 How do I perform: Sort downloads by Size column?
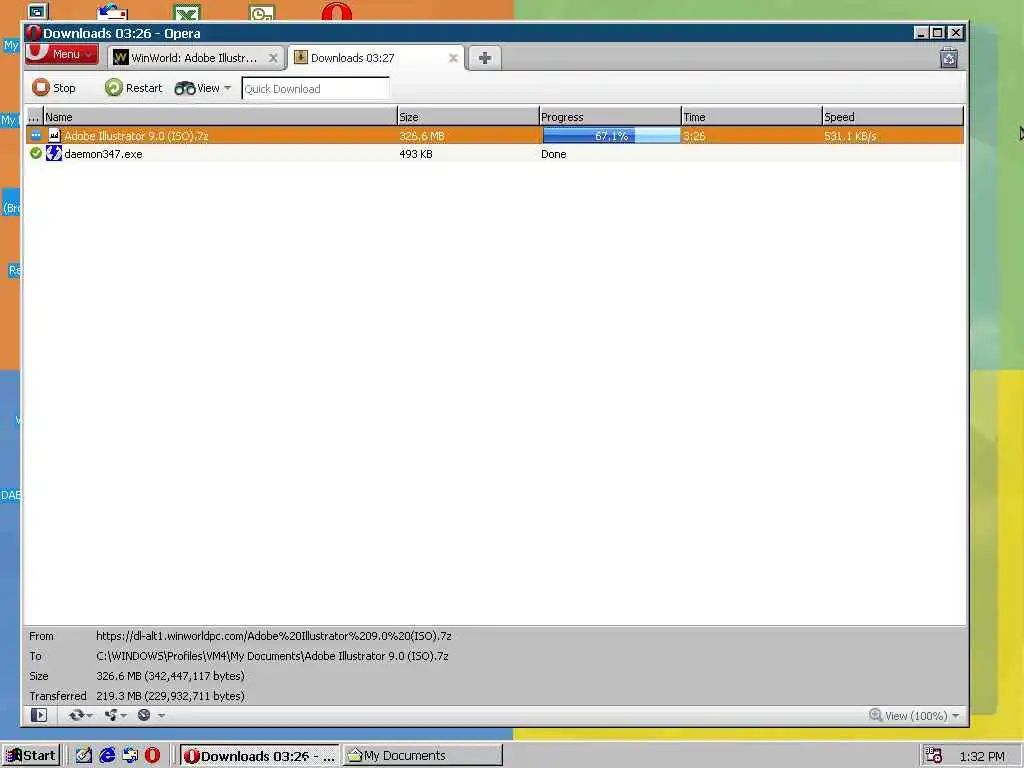click(x=468, y=117)
